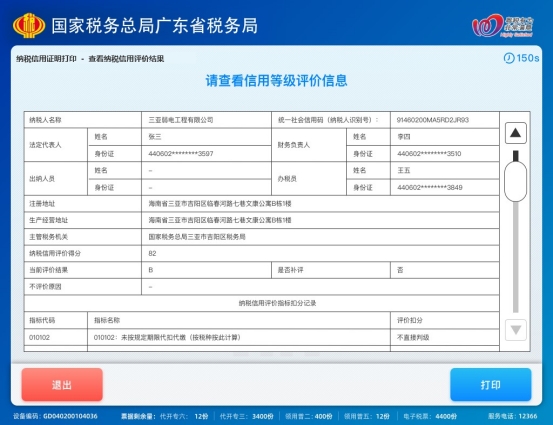Click the 代开专六 12份 status entry
Viewport: 553px width, 425px height.
coord(184,416)
